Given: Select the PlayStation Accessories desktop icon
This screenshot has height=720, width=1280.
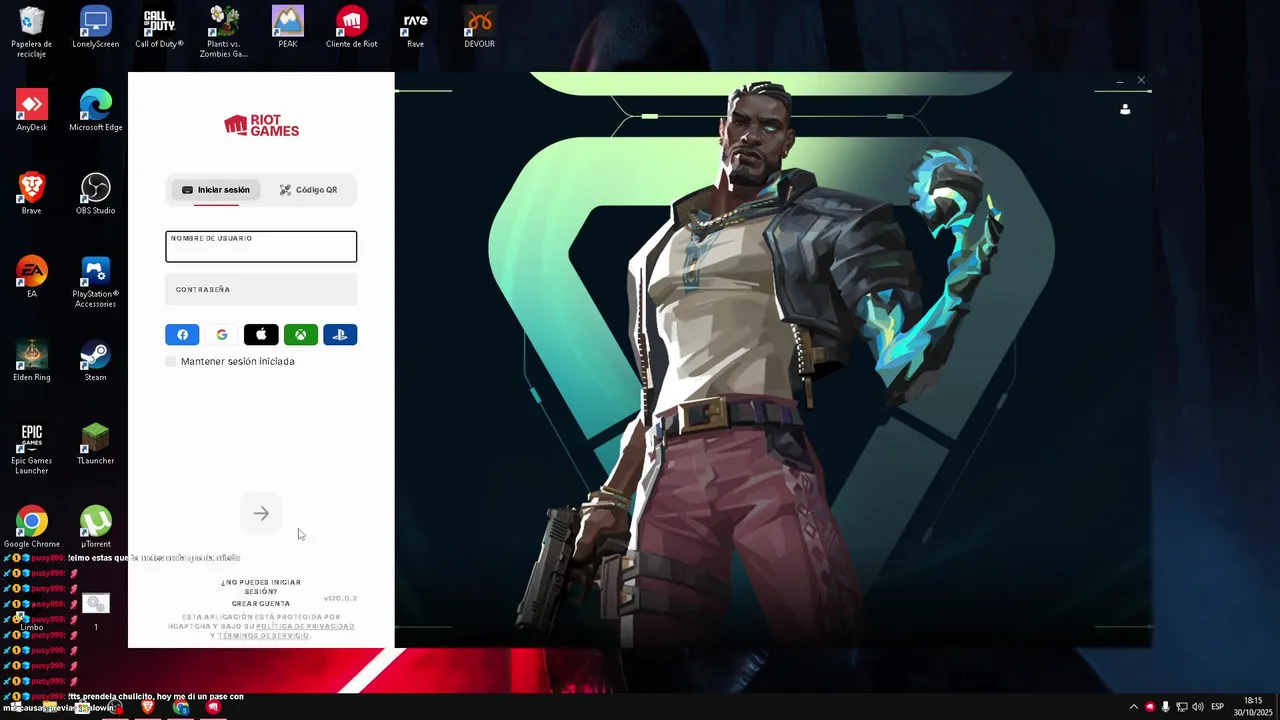Looking at the screenshot, I should 96,282.
